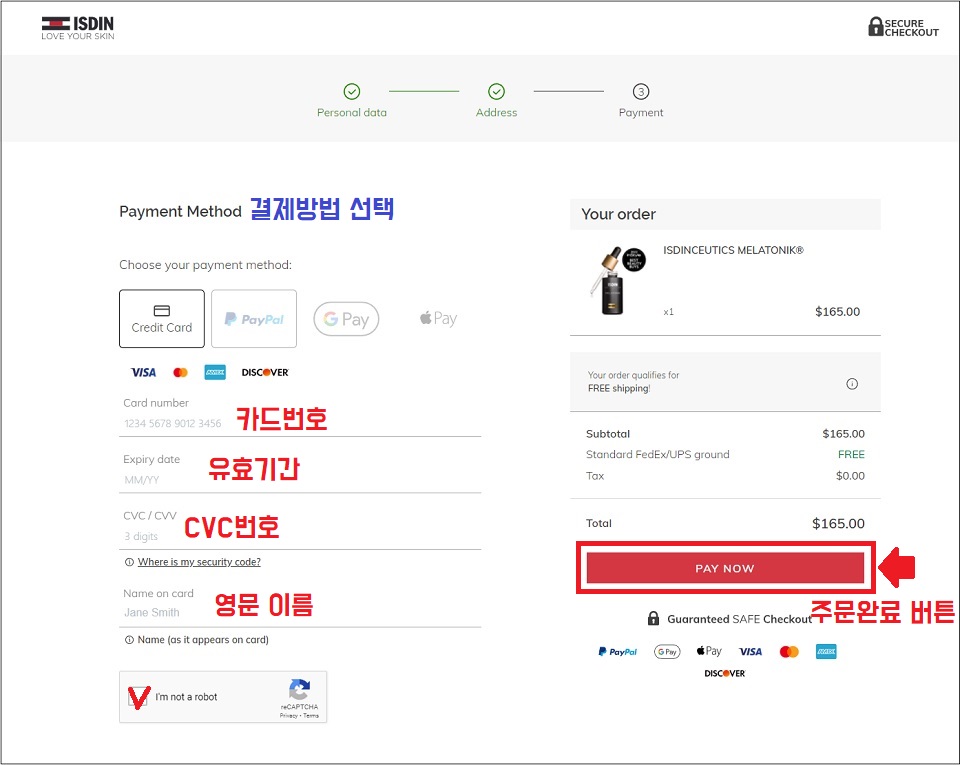
Task: Click the PayPal logo below Pay Now
Action: 618,652
